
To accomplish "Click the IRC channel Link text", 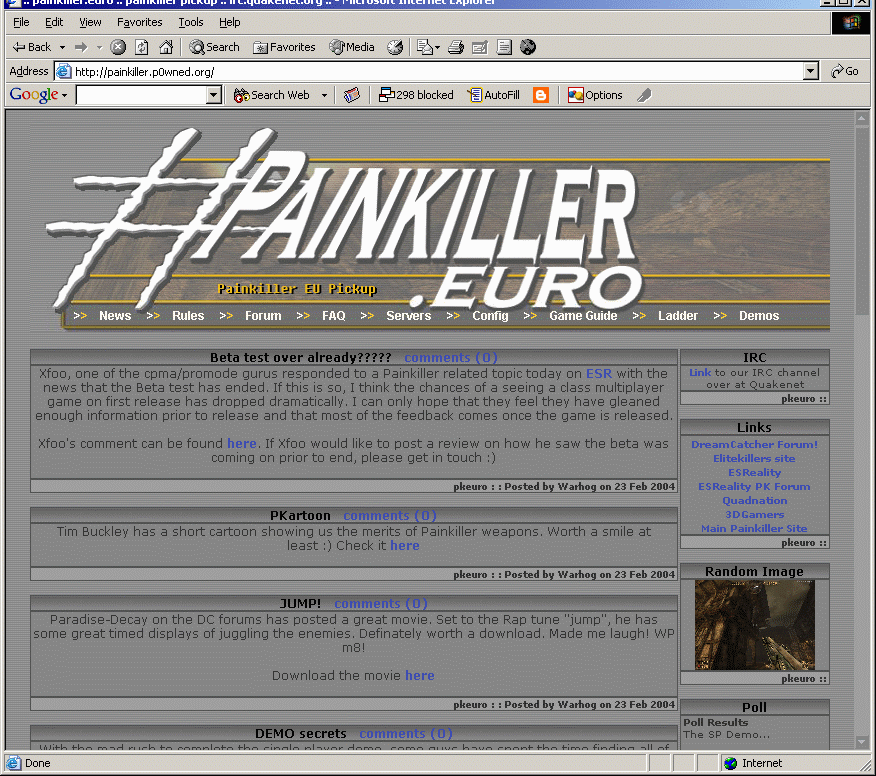I will 700,373.
